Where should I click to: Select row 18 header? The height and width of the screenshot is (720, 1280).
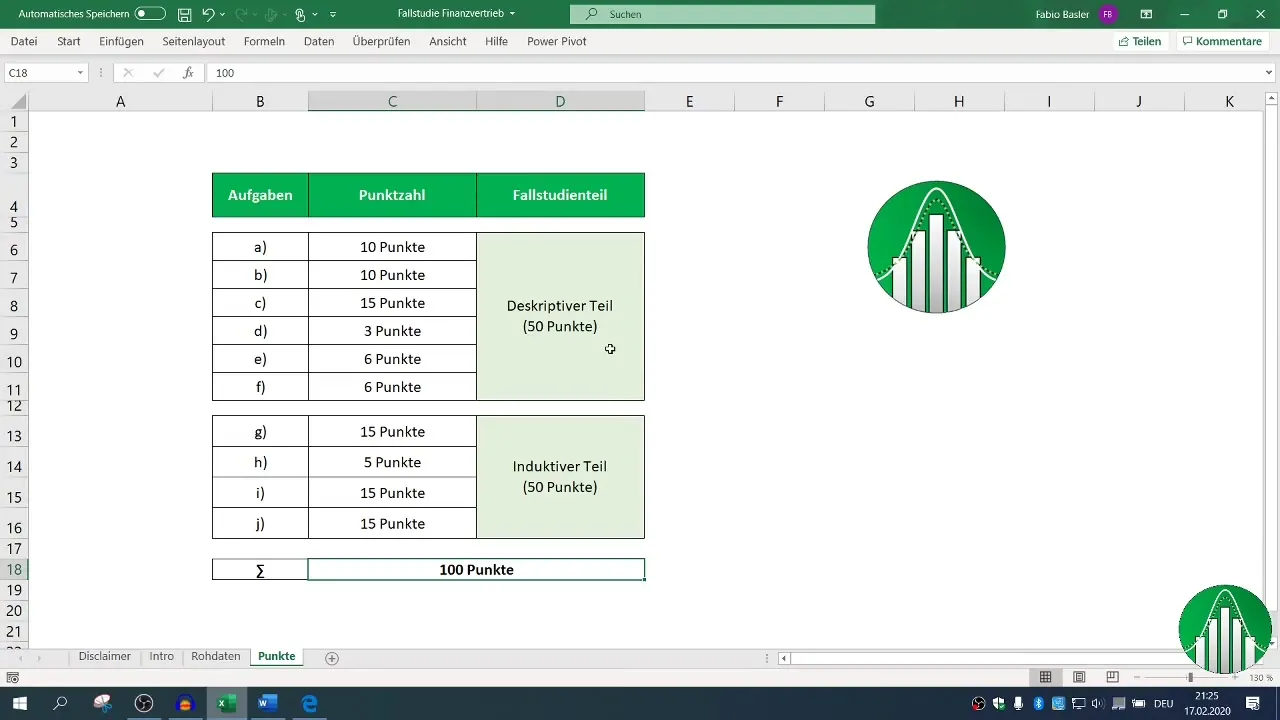tap(14, 569)
